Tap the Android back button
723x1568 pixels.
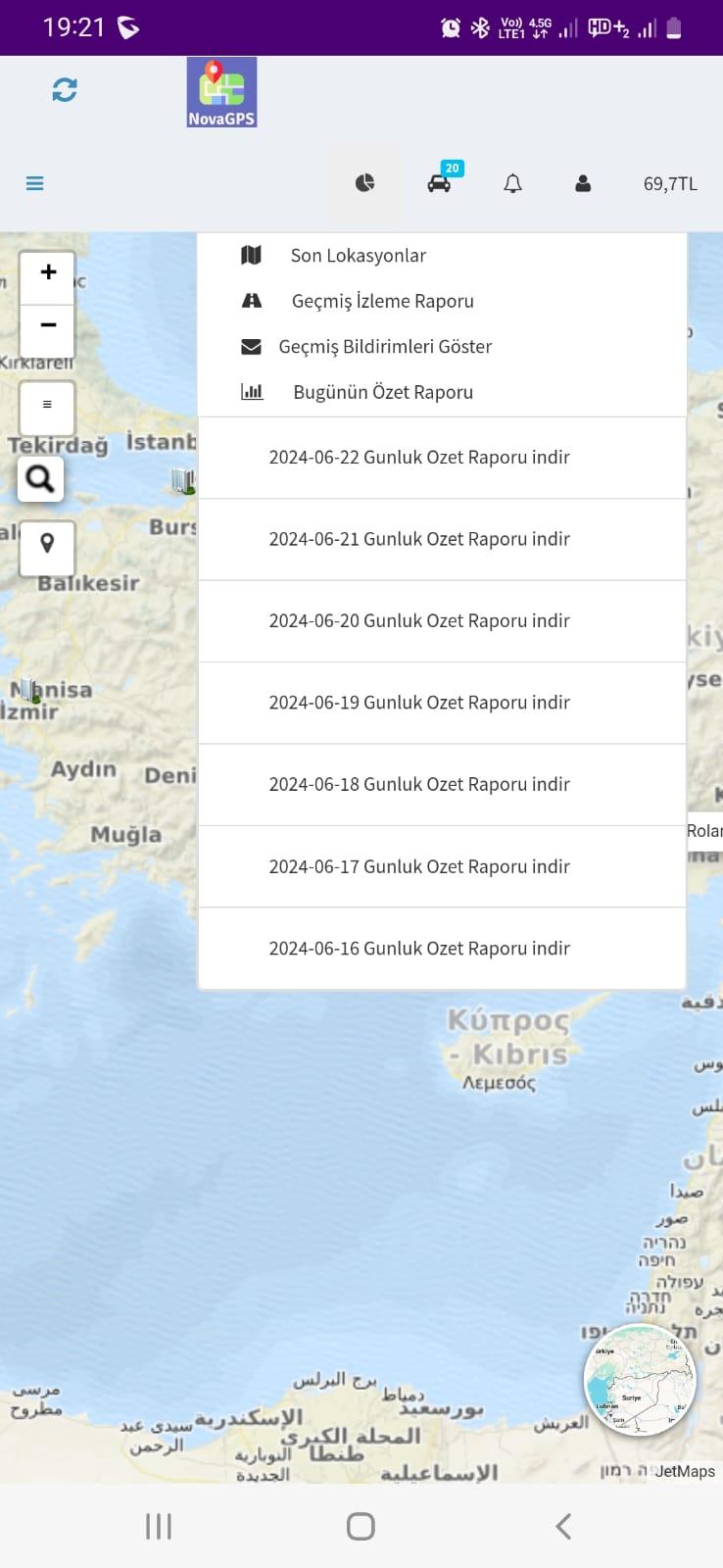pyautogui.click(x=563, y=1526)
